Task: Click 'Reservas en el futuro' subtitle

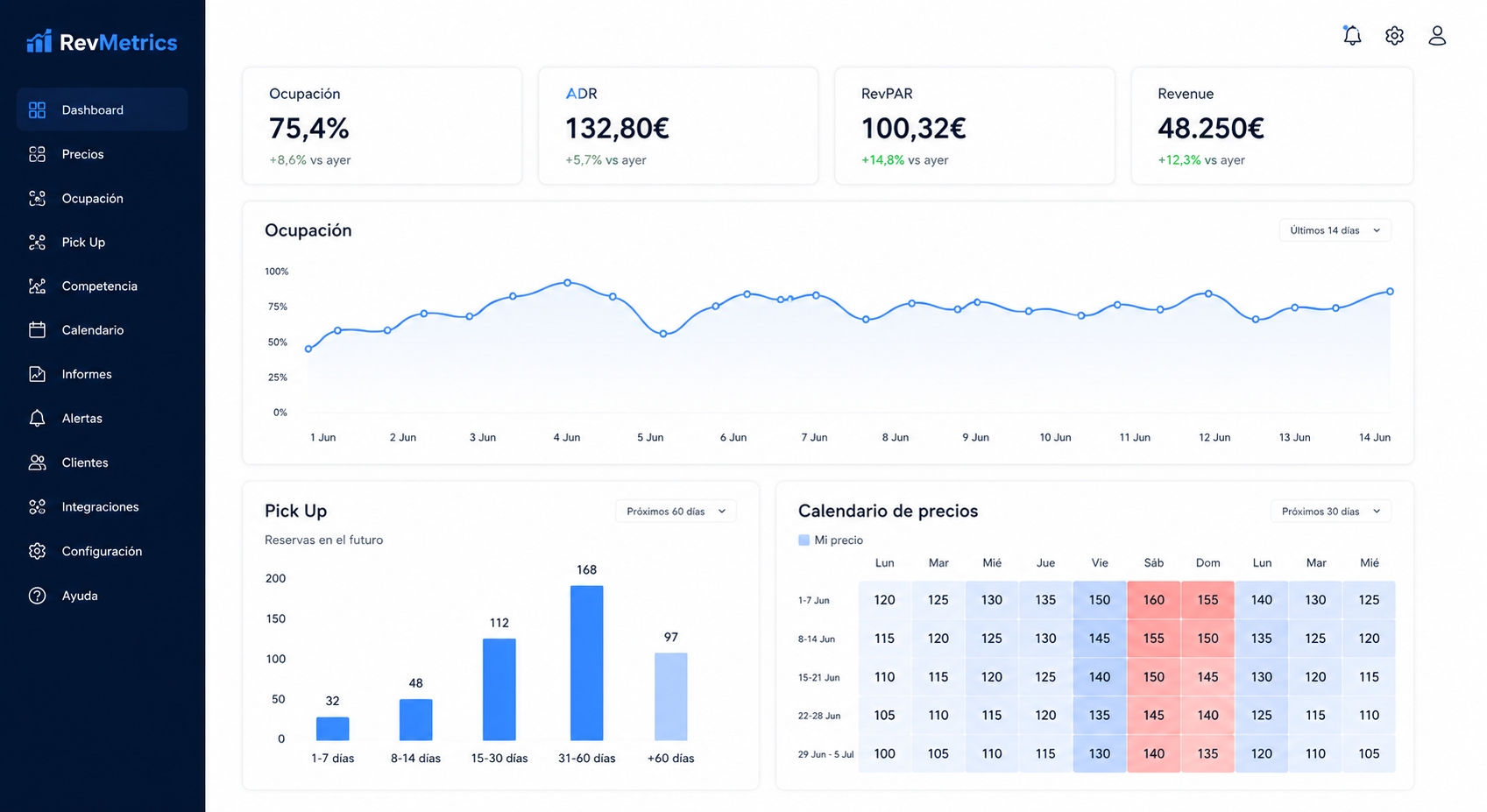Action: click(324, 540)
